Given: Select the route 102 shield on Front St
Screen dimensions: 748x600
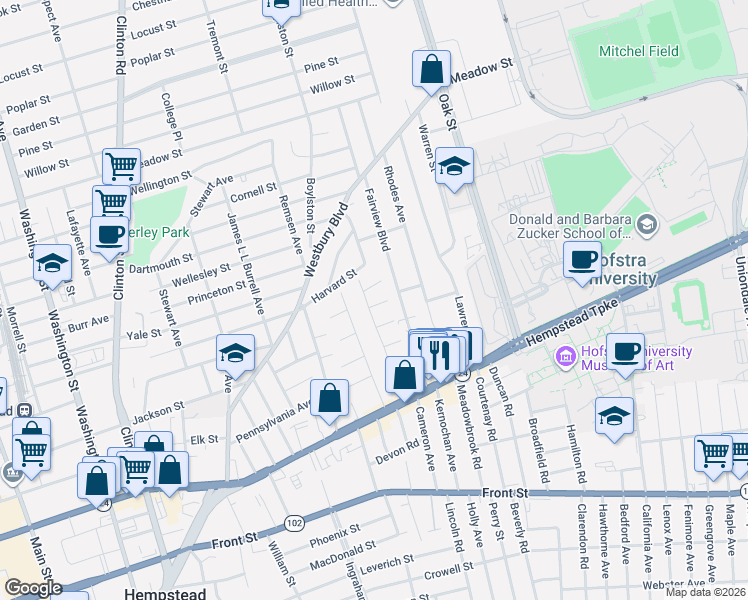Looking at the screenshot, I should (294, 523).
